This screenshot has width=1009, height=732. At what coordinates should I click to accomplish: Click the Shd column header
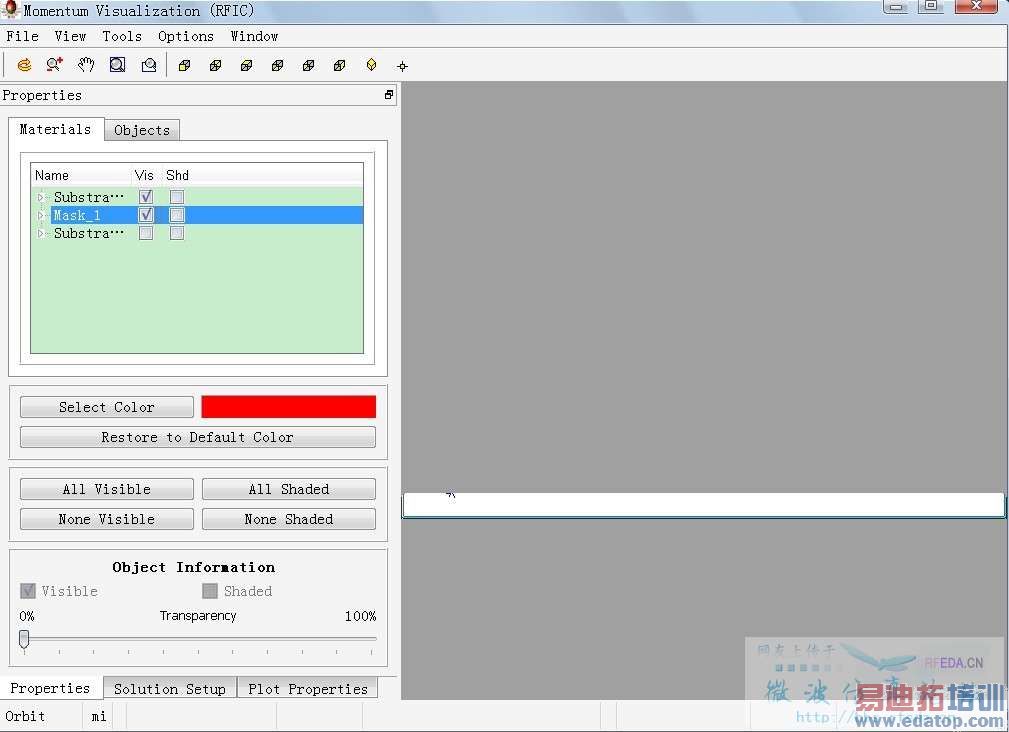click(x=178, y=175)
